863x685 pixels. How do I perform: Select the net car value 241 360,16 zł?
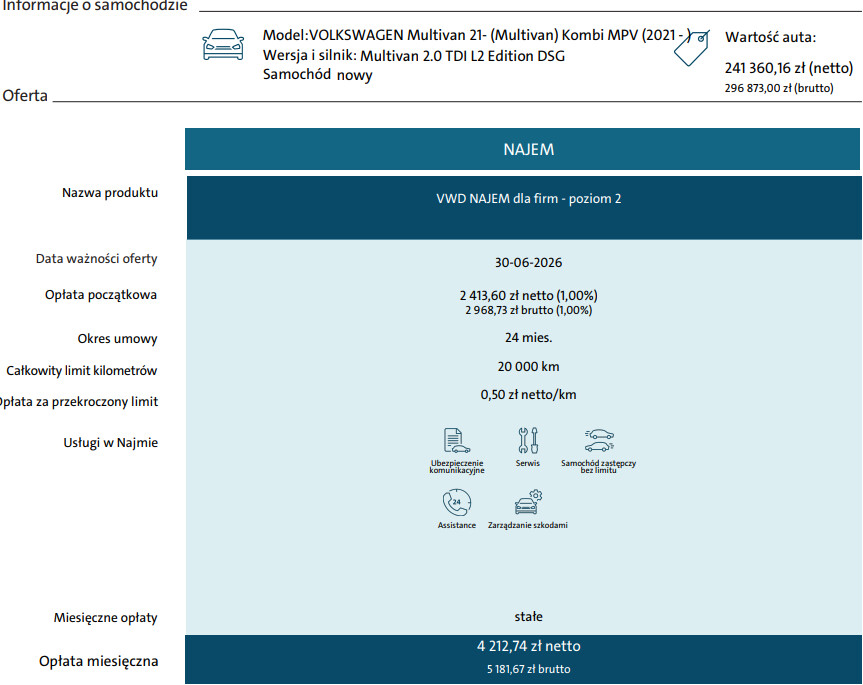(x=788, y=69)
